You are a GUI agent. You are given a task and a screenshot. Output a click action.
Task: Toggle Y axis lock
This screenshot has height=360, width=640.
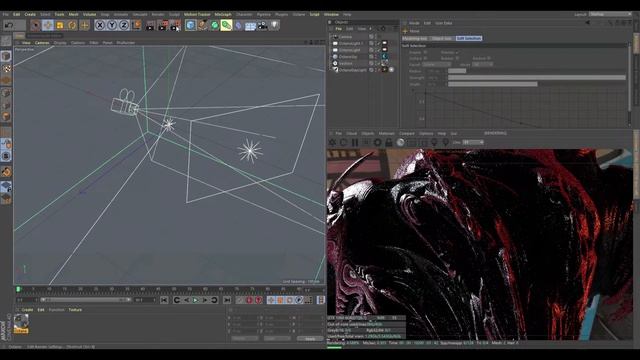112,25
